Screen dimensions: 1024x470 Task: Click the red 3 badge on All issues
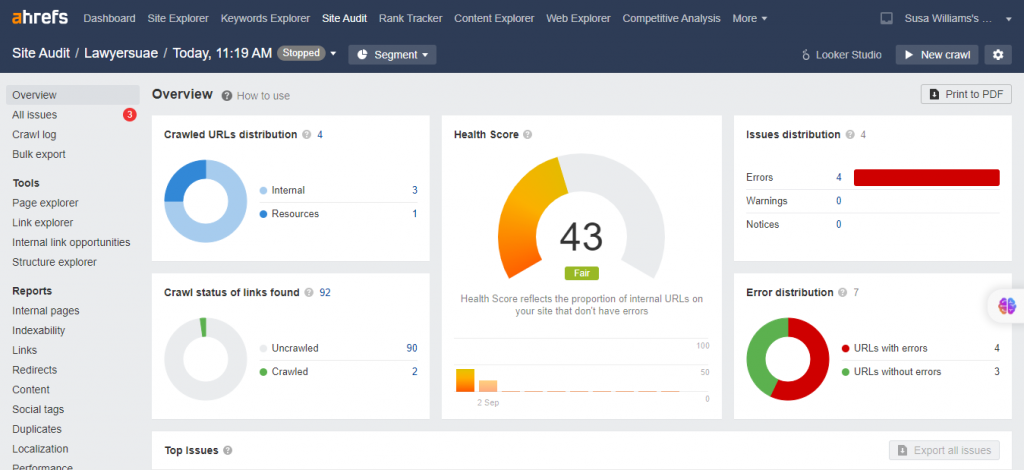pos(129,115)
